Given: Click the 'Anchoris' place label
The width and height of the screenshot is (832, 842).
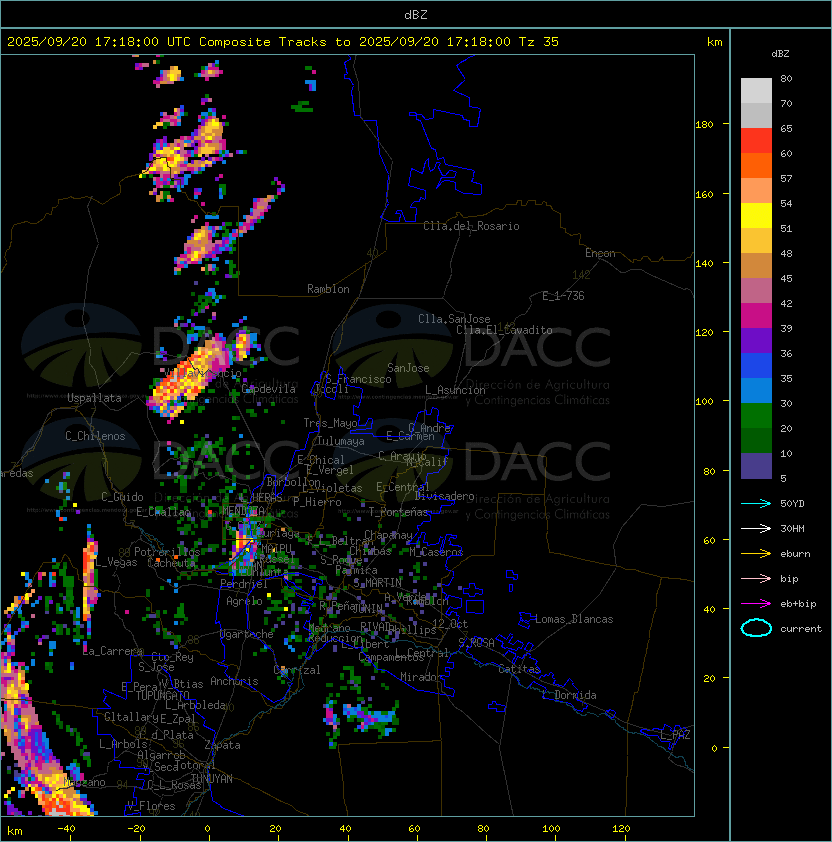Looking at the screenshot, I should (x=234, y=681).
